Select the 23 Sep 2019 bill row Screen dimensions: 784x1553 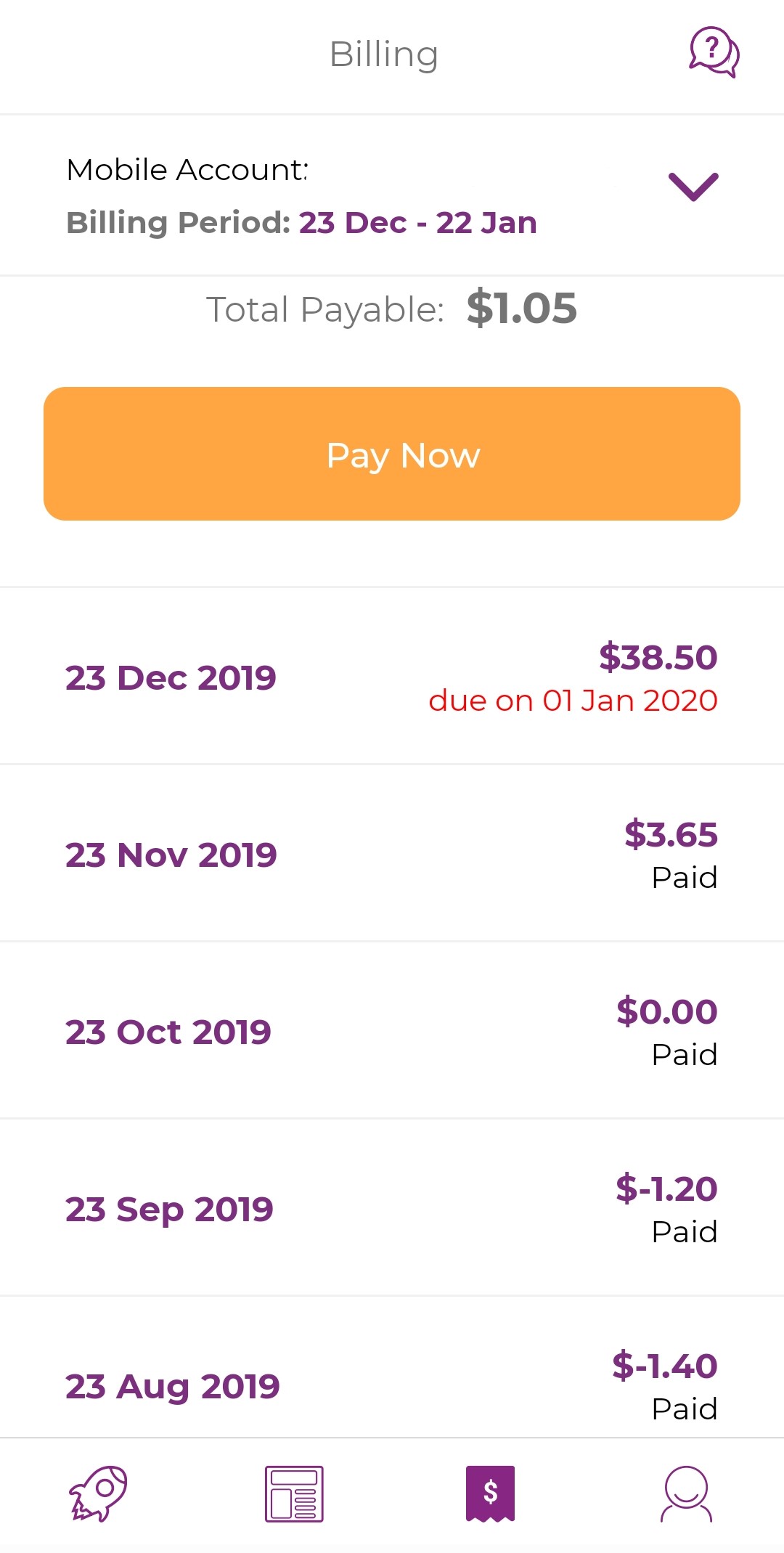[x=169, y=1210]
